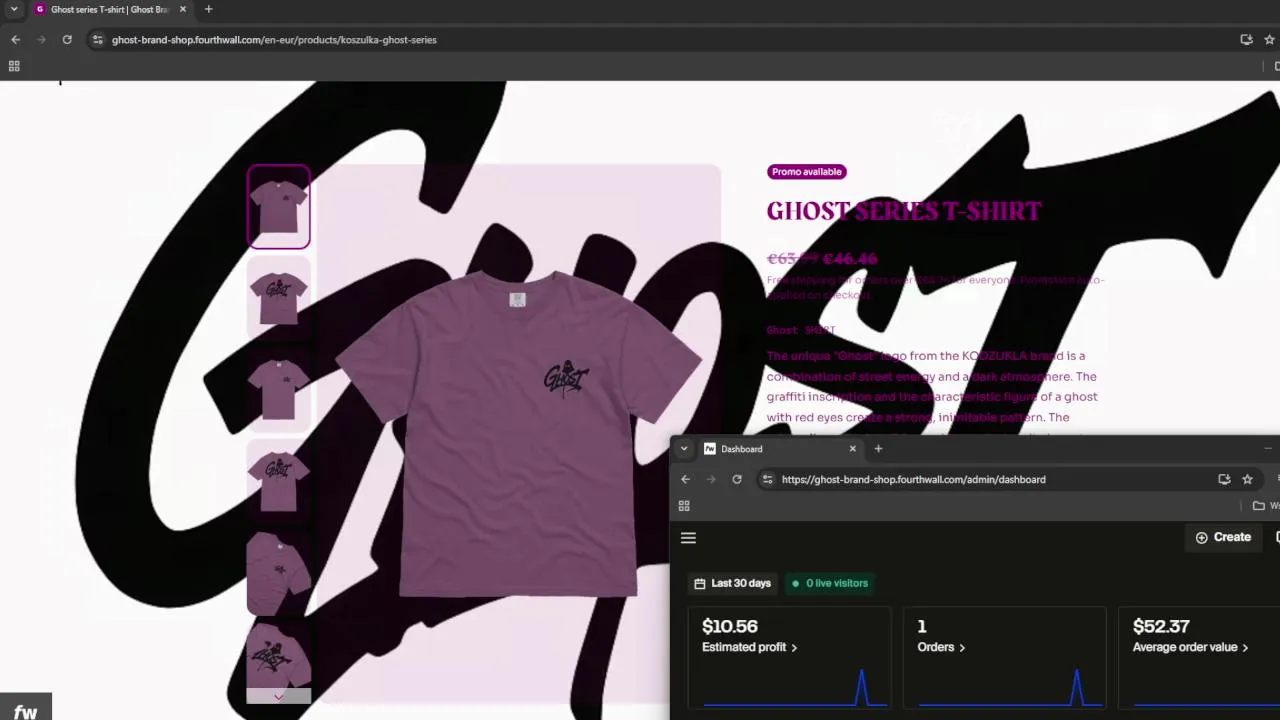Click the GHOST SERIES T-SHIRT product title
Image resolution: width=1280 pixels, height=720 pixels.
pos(904,211)
